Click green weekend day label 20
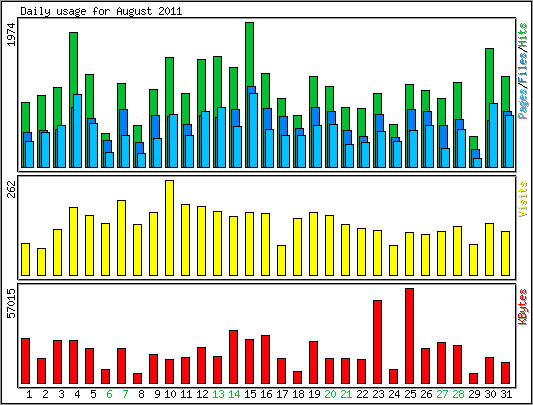 [330, 394]
